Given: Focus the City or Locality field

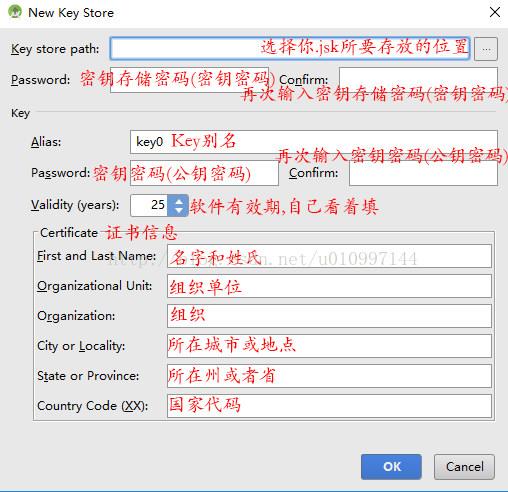Looking at the screenshot, I should point(329,346).
